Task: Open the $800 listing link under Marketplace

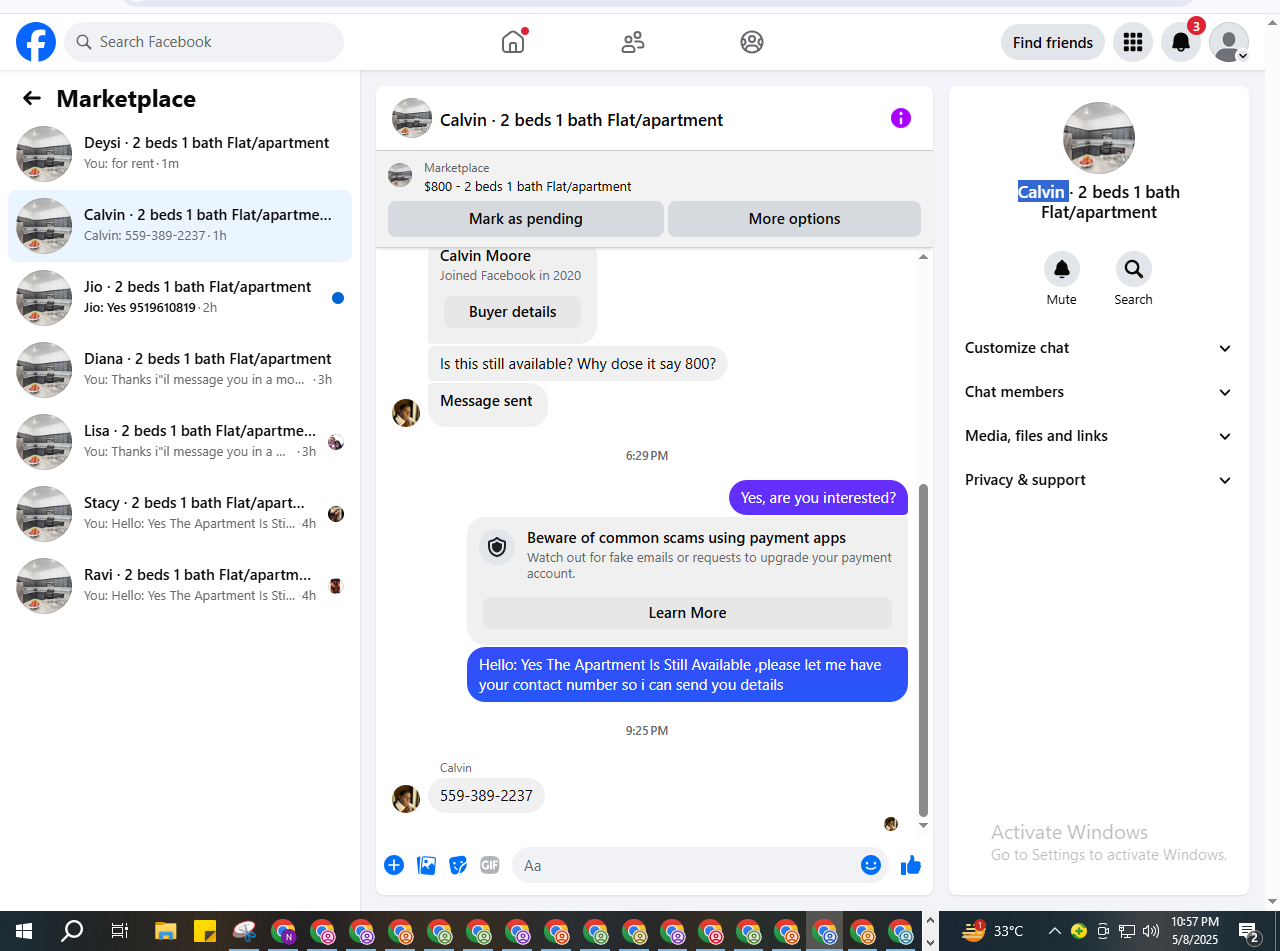Action: (528, 186)
